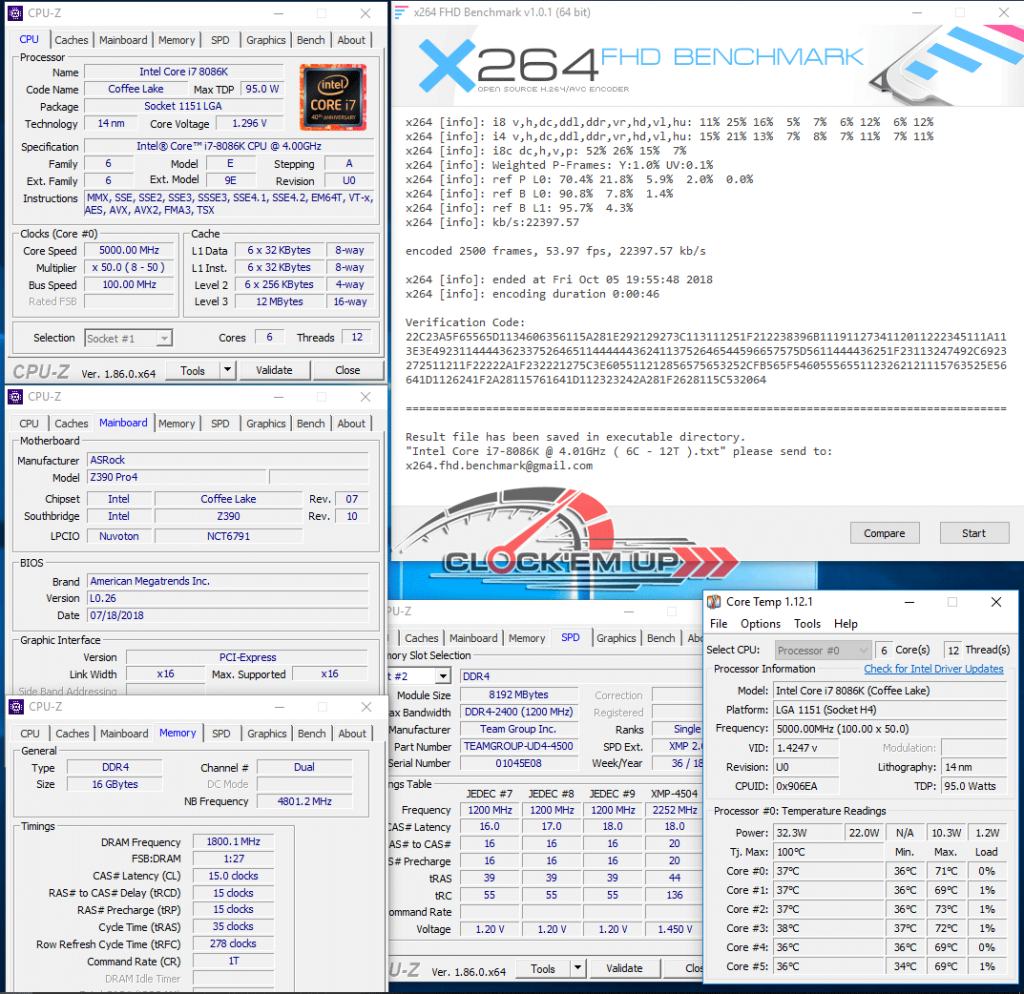Open the Socket #1 selection dropdown
Screen dimensions: 1024x994
coord(165,338)
